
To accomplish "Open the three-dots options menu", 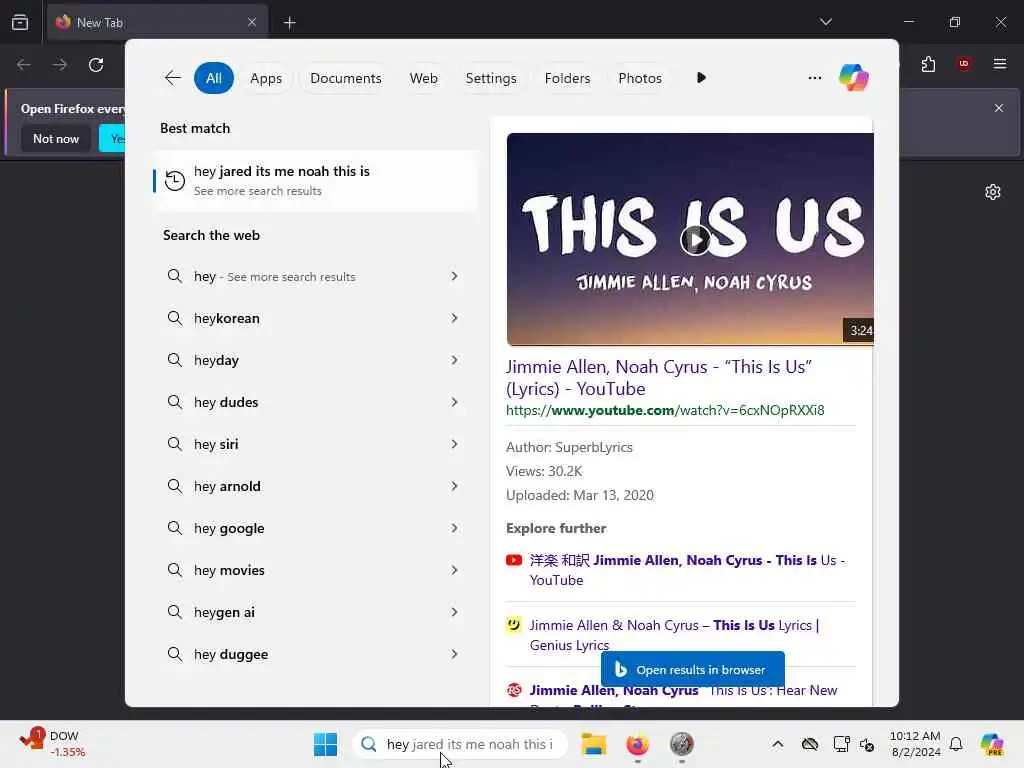I will point(814,78).
